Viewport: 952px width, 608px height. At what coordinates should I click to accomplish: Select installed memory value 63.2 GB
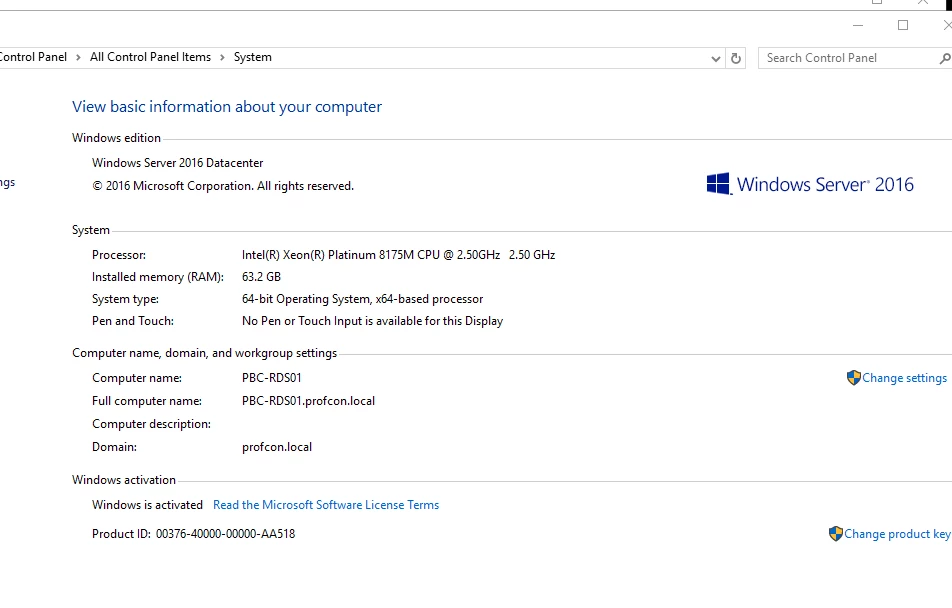[261, 277]
